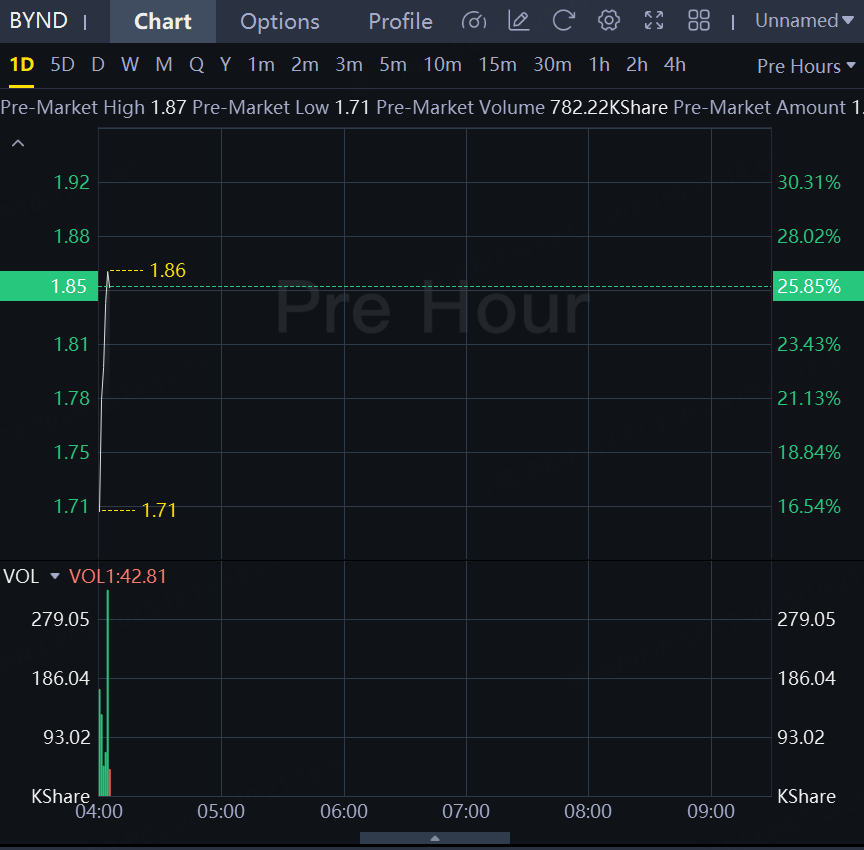Select the 1m interval
This screenshot has width=864, height=850.
pos(261,65)
